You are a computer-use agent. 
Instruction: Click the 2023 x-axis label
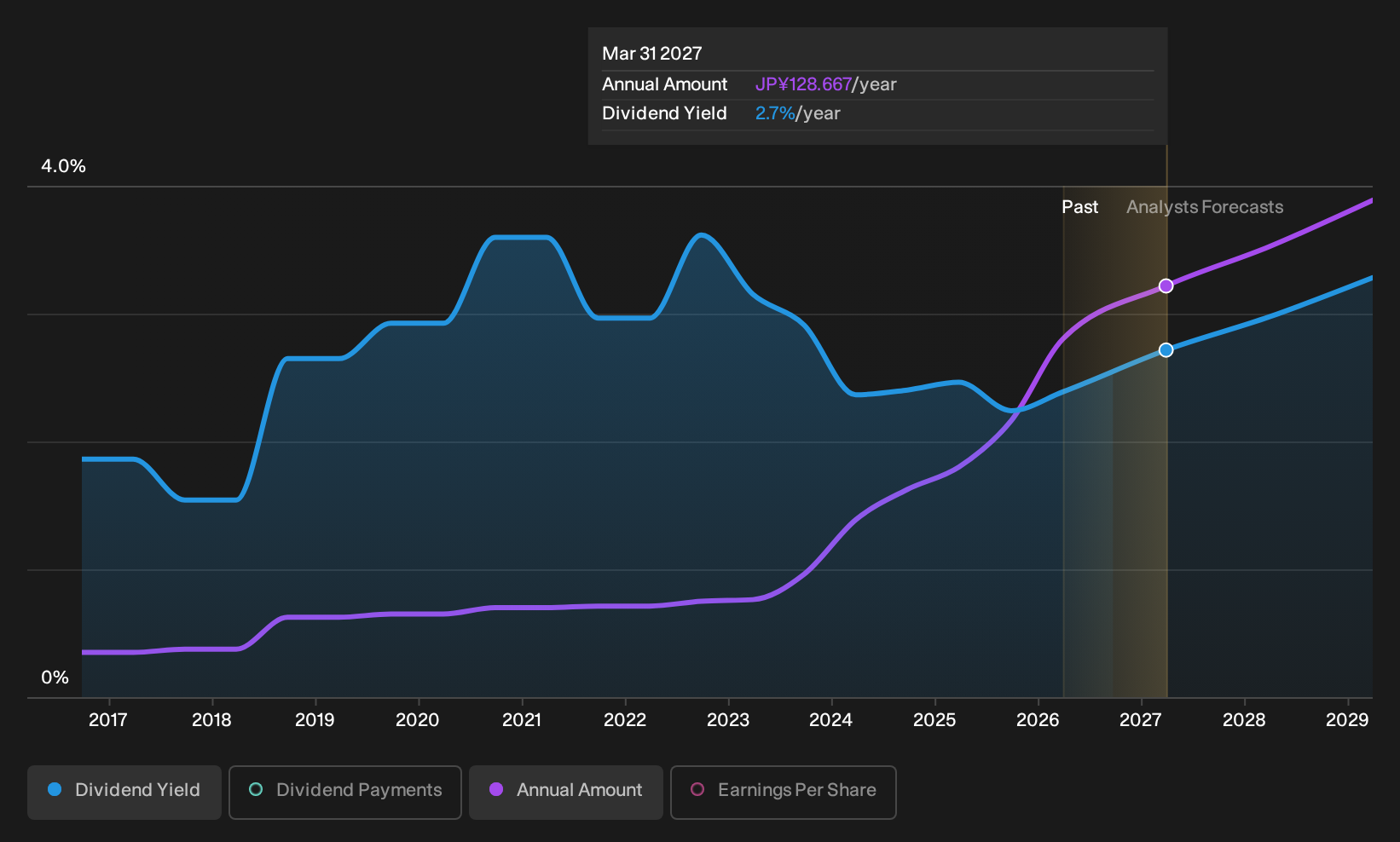click(x=728, y=720)
